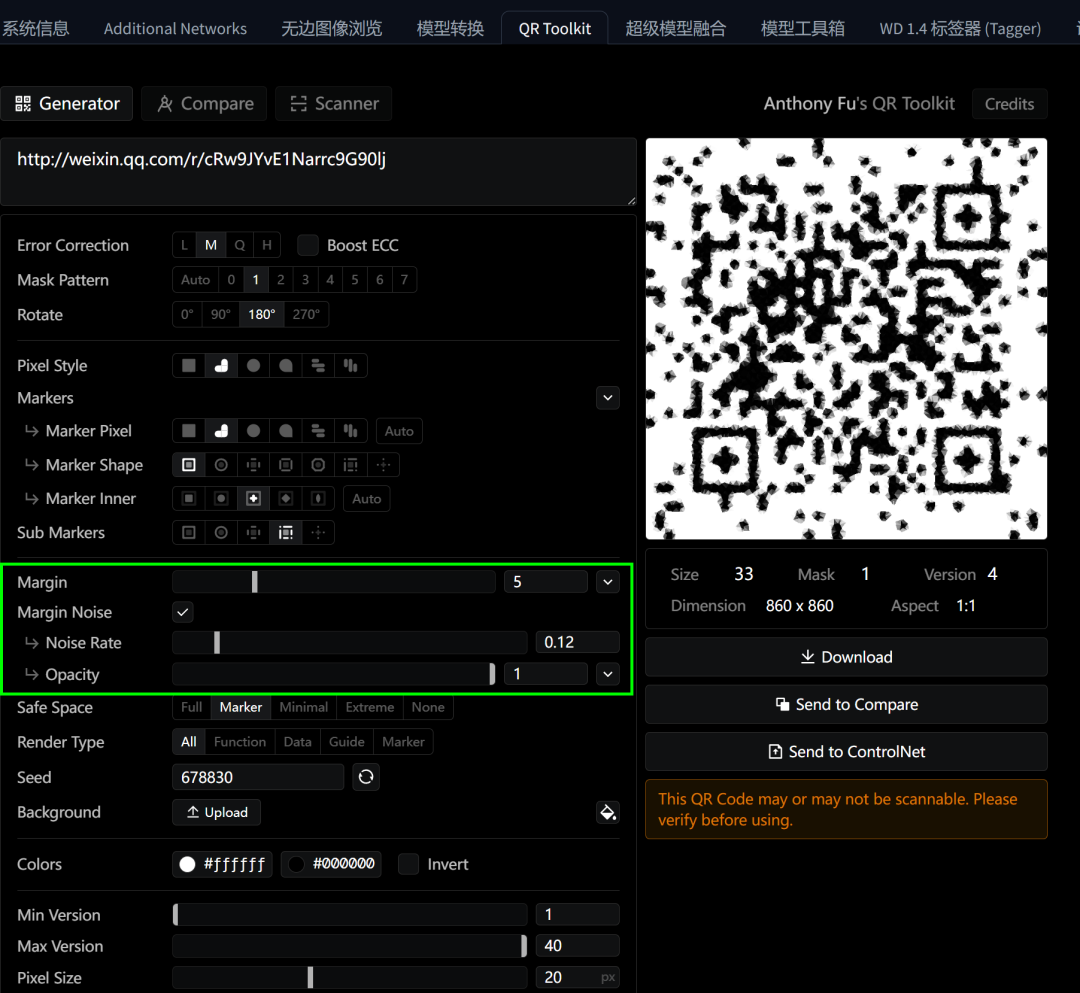This screenshot has height=993, width=1080.
Task: Select last Marker Shape icon with dashed cross
Action: [x=384, y=465]
